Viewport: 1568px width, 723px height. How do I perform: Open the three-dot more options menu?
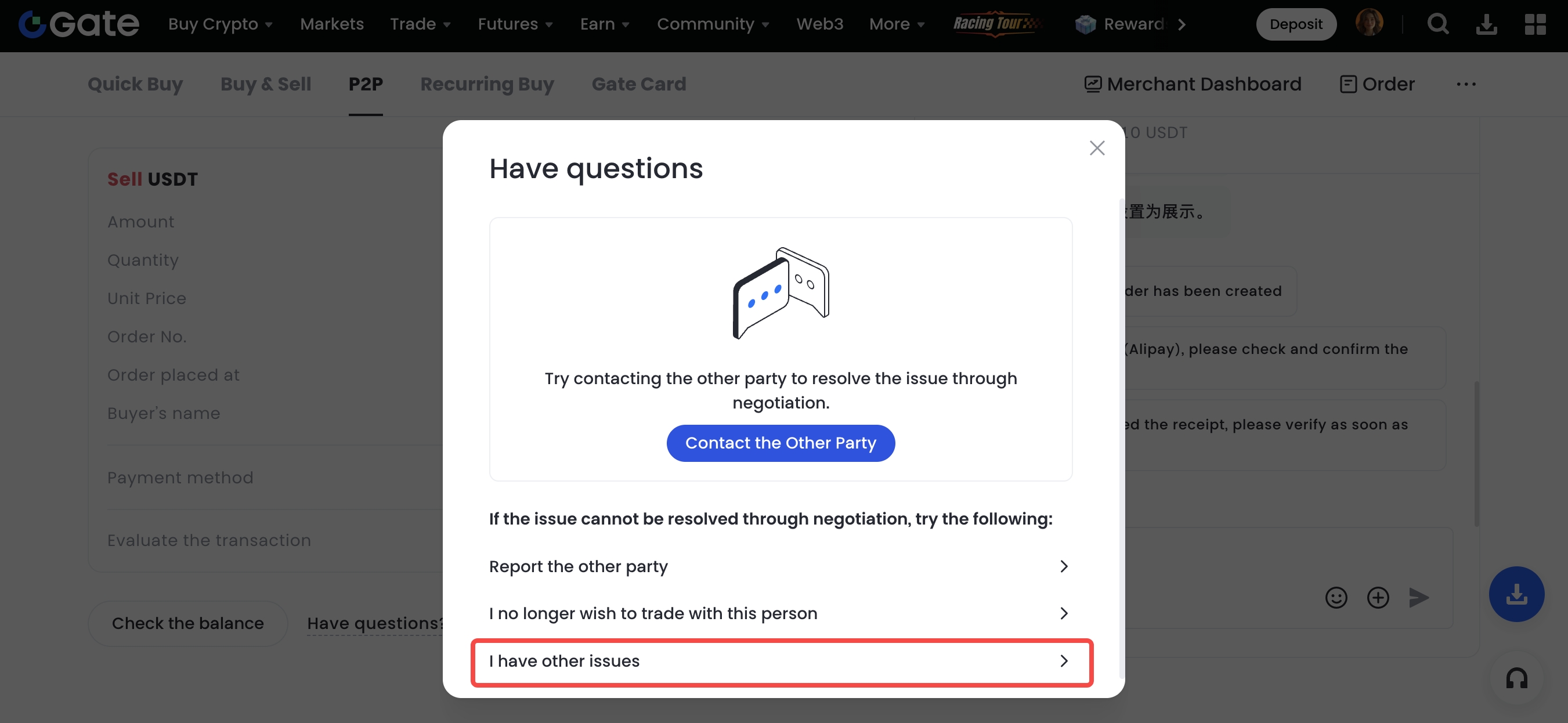pyautogui.click(x=1466, y=84)
